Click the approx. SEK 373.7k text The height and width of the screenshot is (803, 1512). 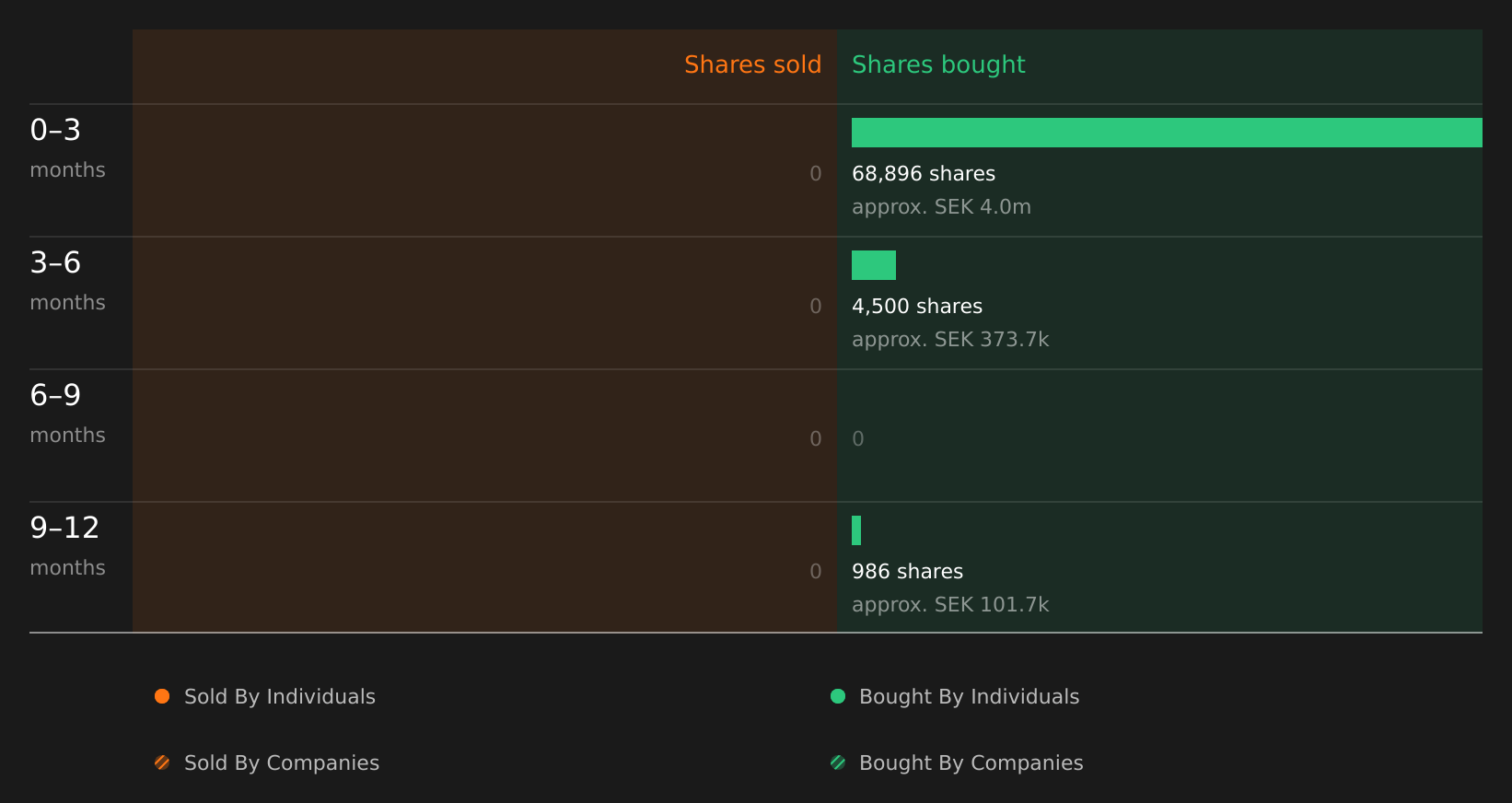[x=950, y=340]
